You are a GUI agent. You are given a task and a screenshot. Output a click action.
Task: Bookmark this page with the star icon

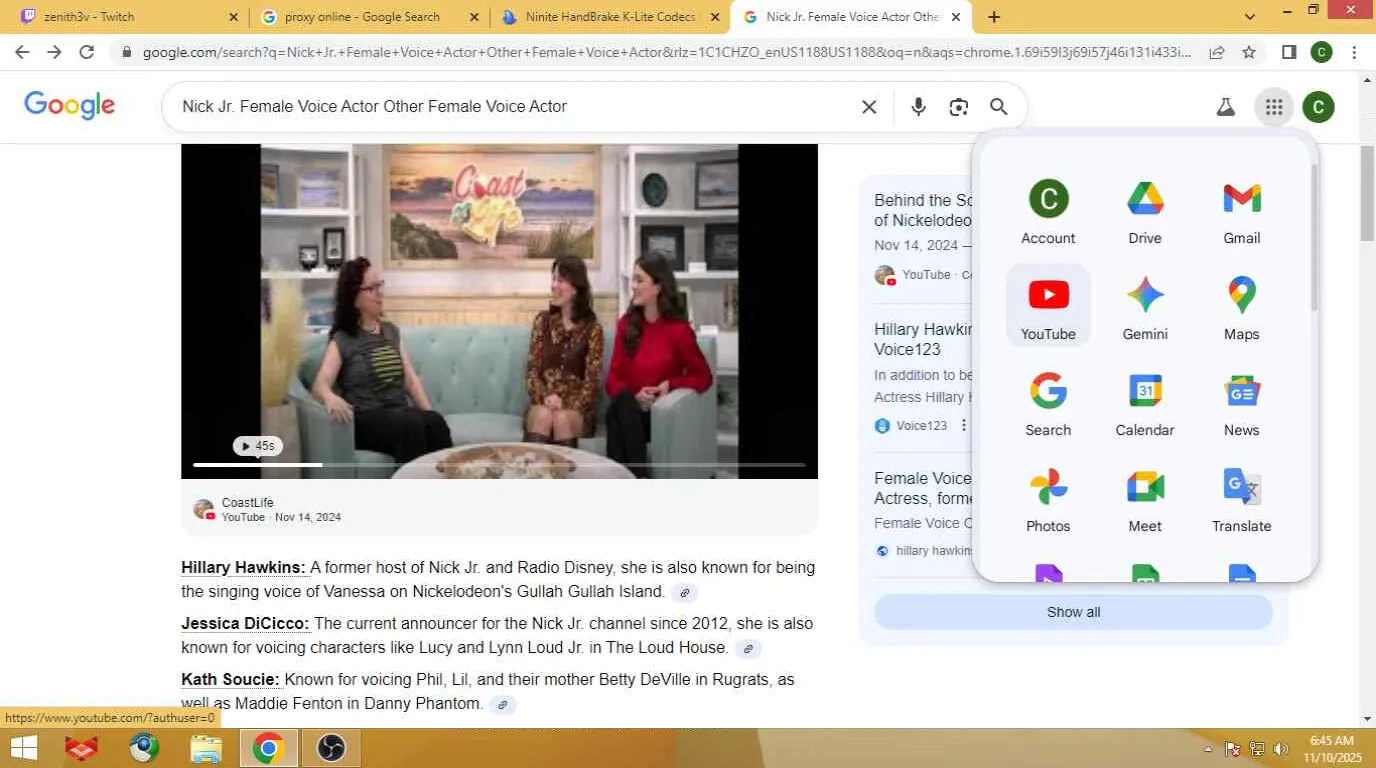(1249, 52)
